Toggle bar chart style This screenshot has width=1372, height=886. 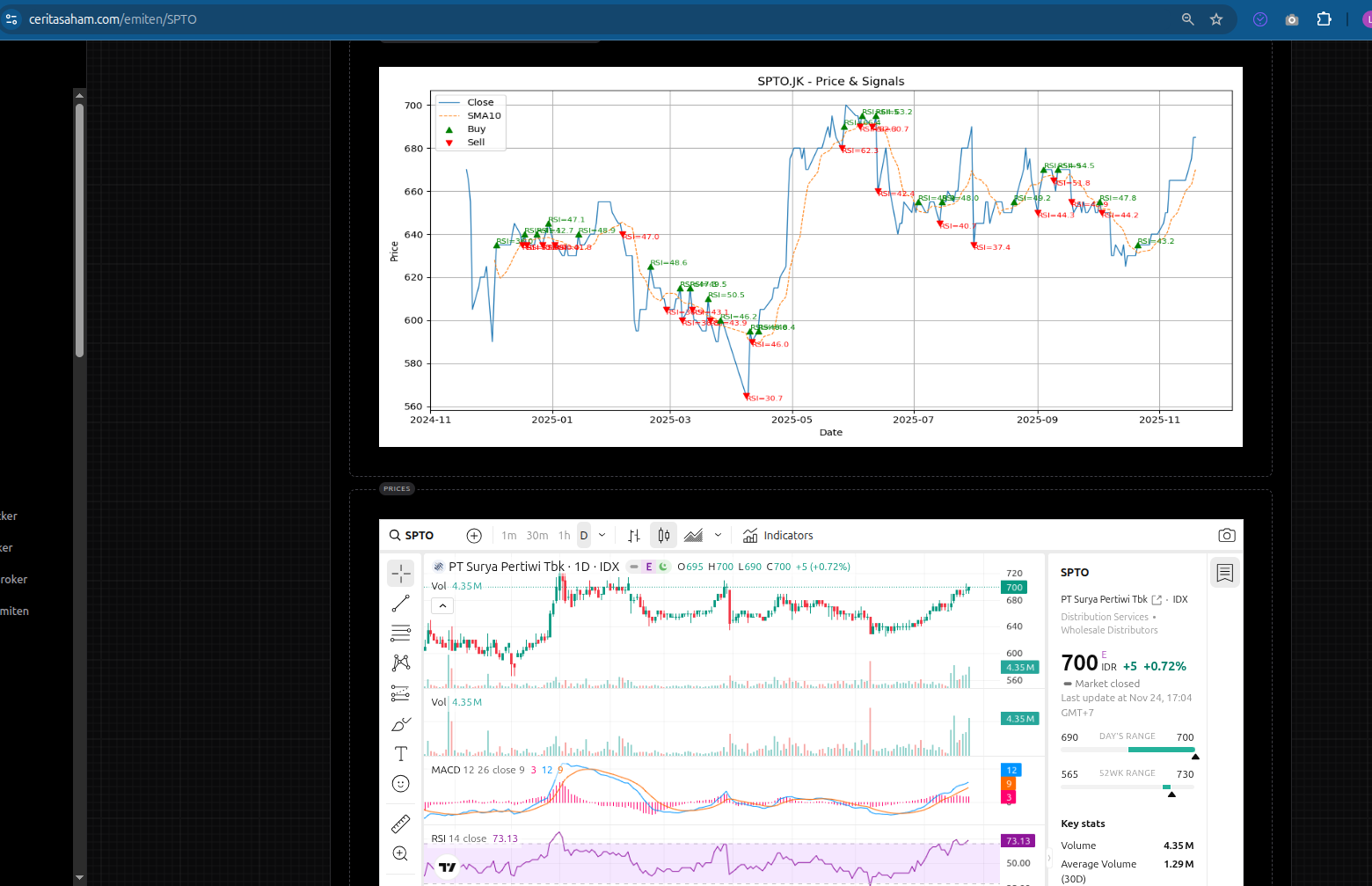coord(634,536)
